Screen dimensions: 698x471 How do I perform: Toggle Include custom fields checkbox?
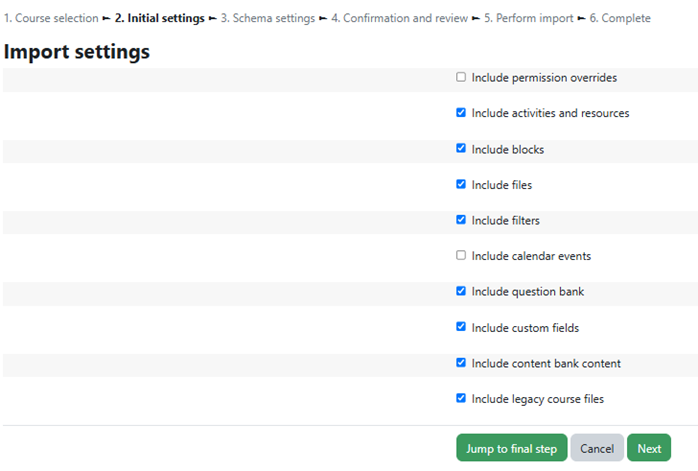click(x=461, y=327)
